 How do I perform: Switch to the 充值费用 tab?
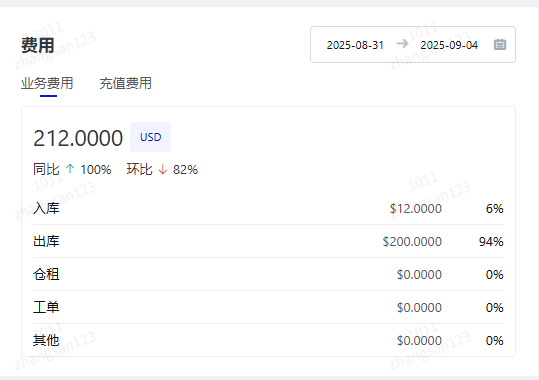[x=125, y=83]
